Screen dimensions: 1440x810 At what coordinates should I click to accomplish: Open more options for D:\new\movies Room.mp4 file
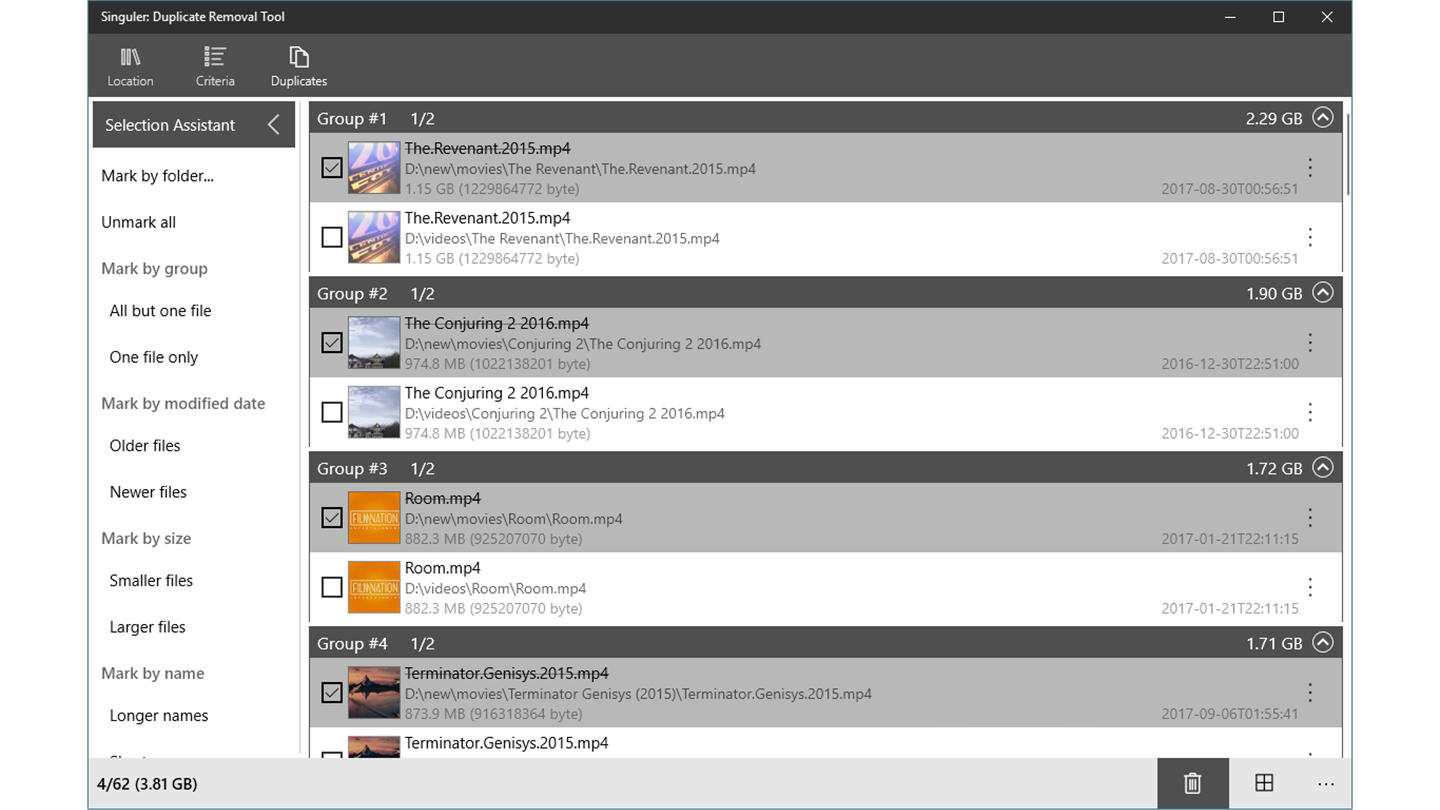(x=1310, y=518)
